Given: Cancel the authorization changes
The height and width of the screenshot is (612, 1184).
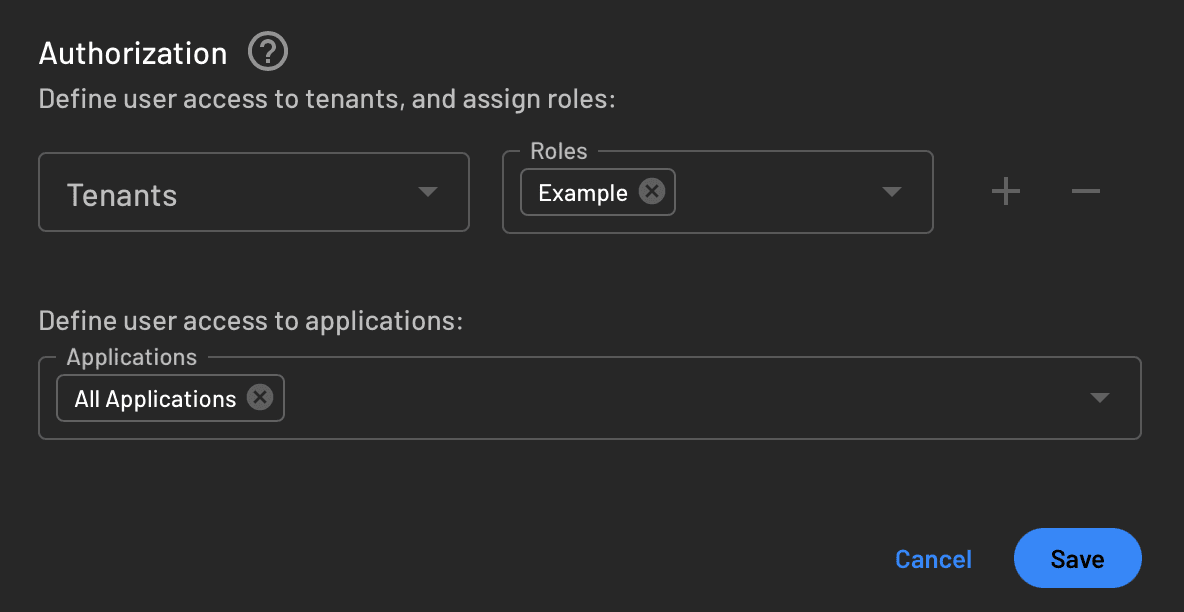Looking at the screenshot, I should [932, 558].
